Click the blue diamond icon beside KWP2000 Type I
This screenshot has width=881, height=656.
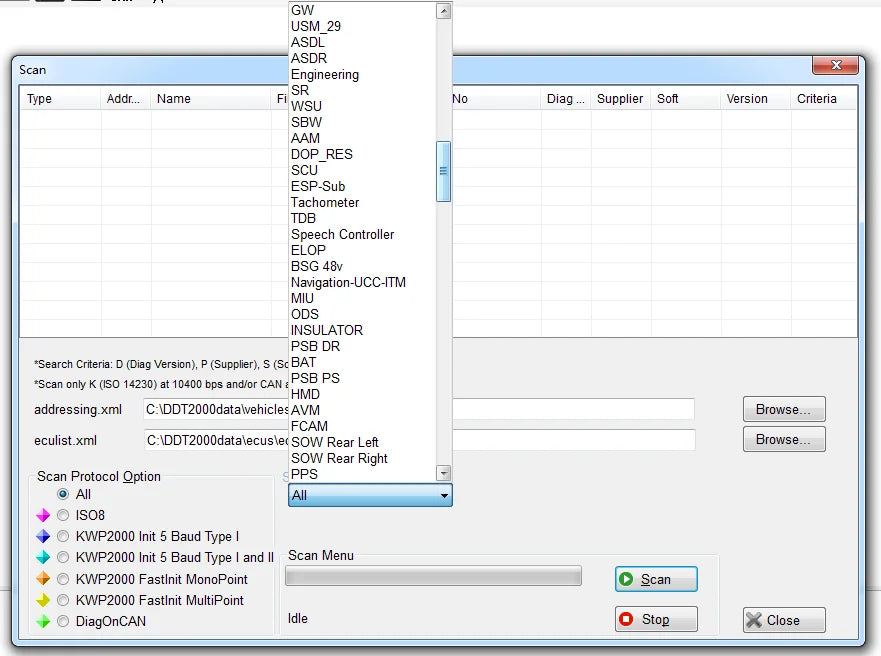[x=43, y=536]
